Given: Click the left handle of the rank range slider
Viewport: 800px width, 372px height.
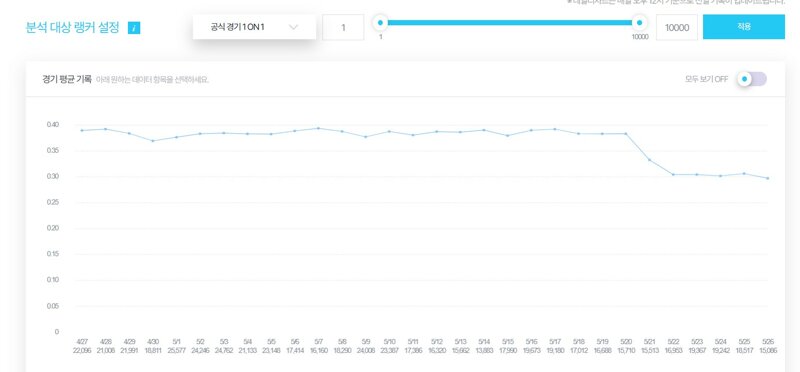Looking at the screenshot, I should [x=380, y=22].
